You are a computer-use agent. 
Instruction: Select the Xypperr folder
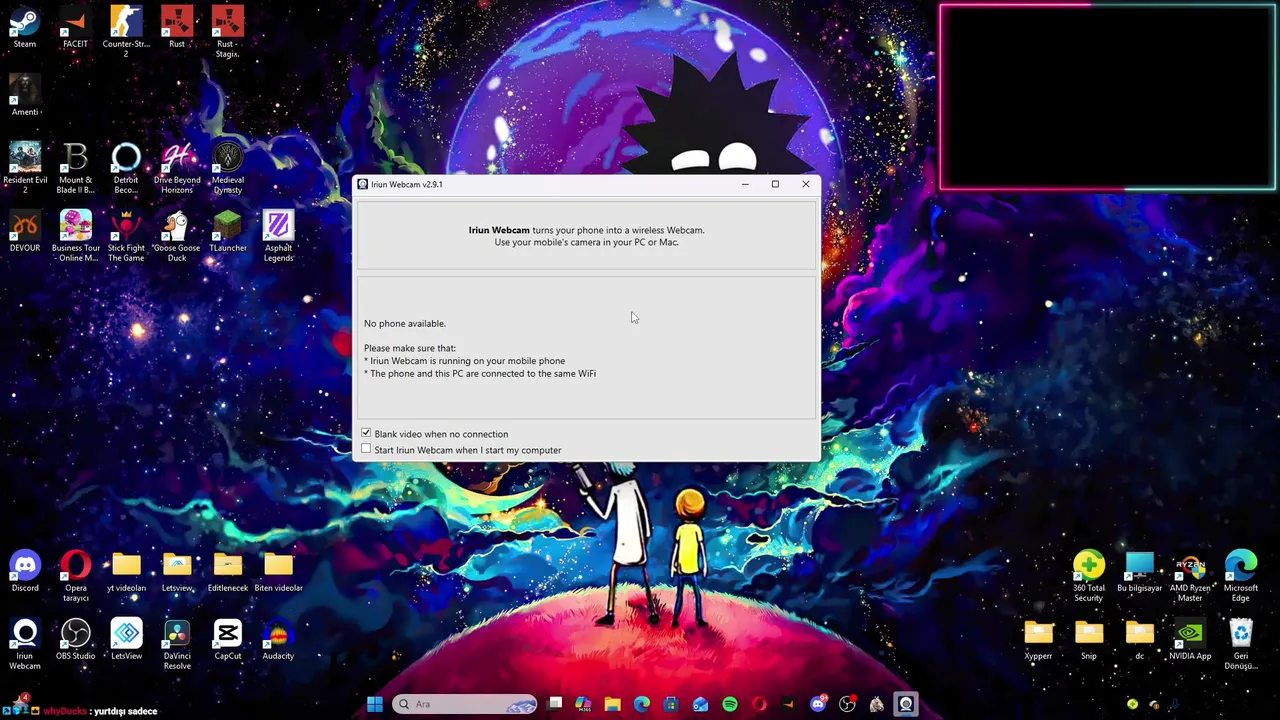pos(1038,640)
